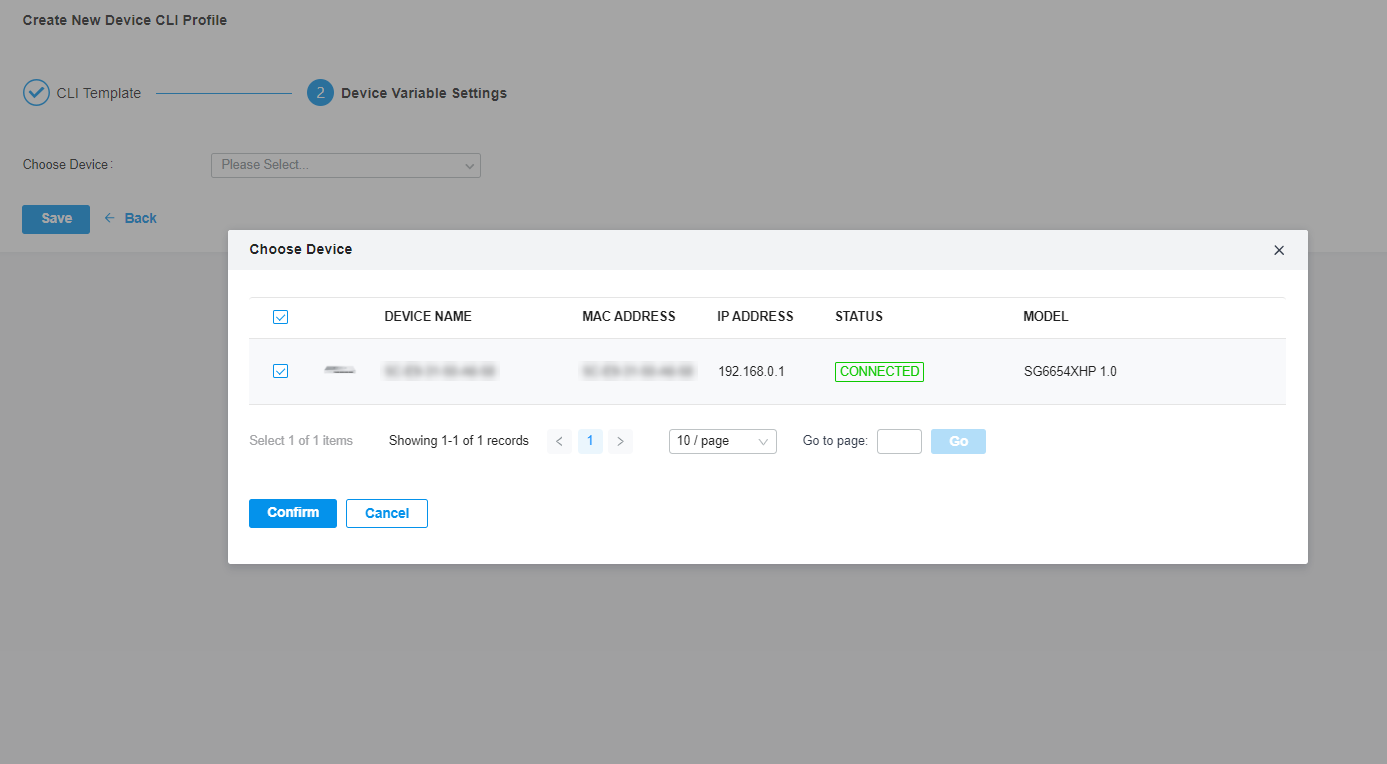Image resolution: width=1387 pixels, height=764 pixels.
Task: Open the Please Select device dropdown
Action: (x=345, y=165)
